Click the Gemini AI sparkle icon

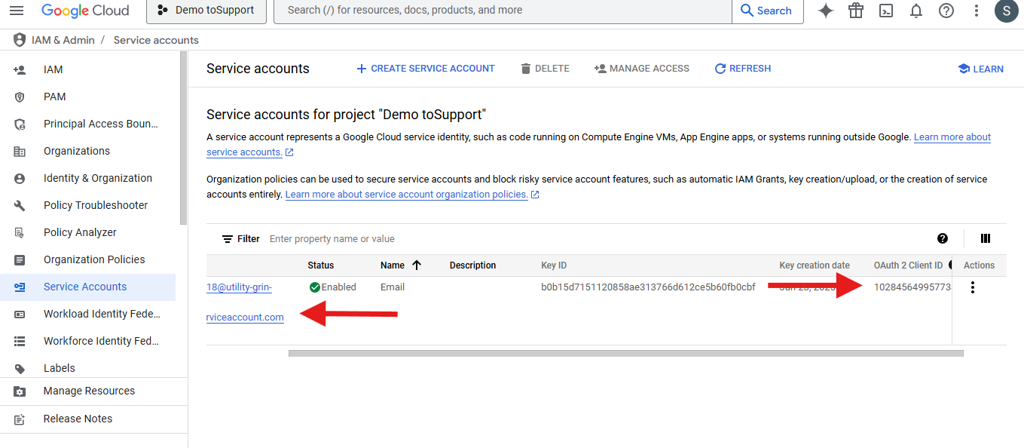pos(826,11)
